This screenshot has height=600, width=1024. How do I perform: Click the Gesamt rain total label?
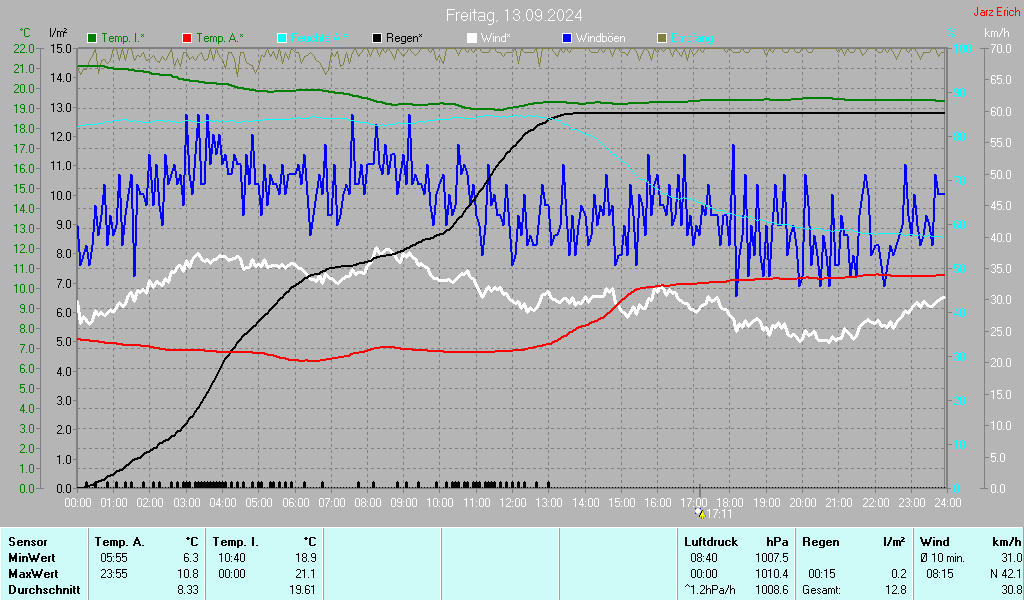click(x=822, y=590)
